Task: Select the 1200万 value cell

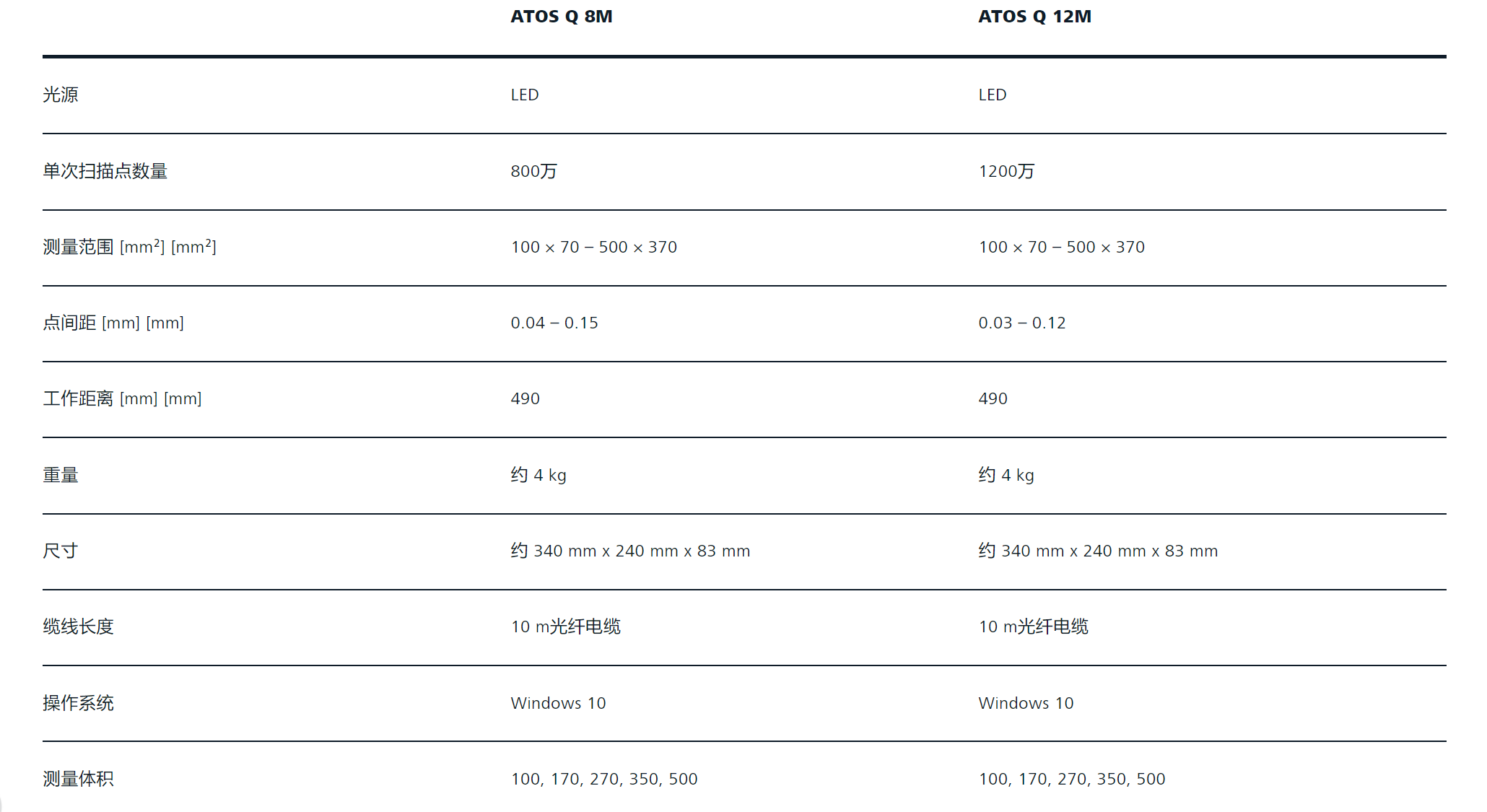Action: pos(1006,171)
